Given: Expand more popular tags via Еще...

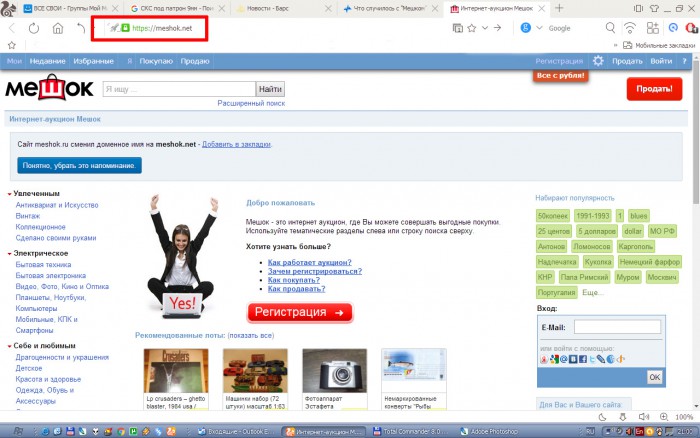Looking at the screenshot, I should 592,292.
